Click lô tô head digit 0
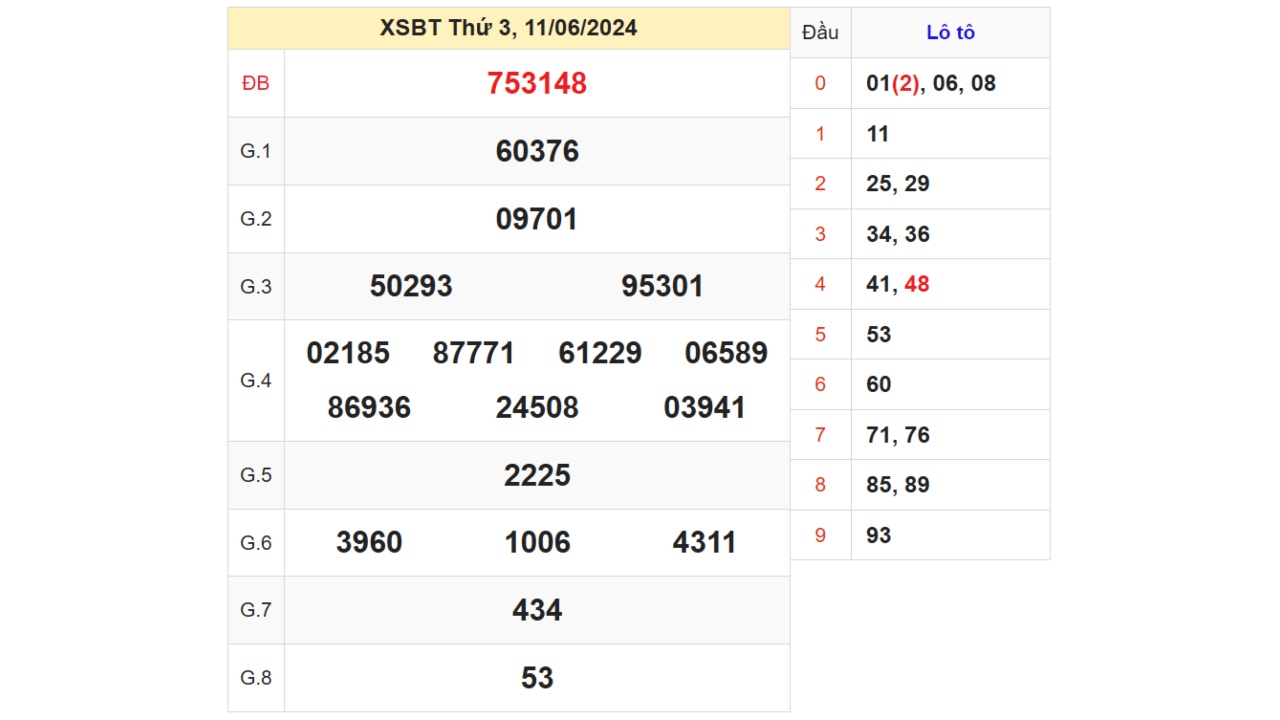The width and height of the screenshot is (1280, 720). point(820,83)
